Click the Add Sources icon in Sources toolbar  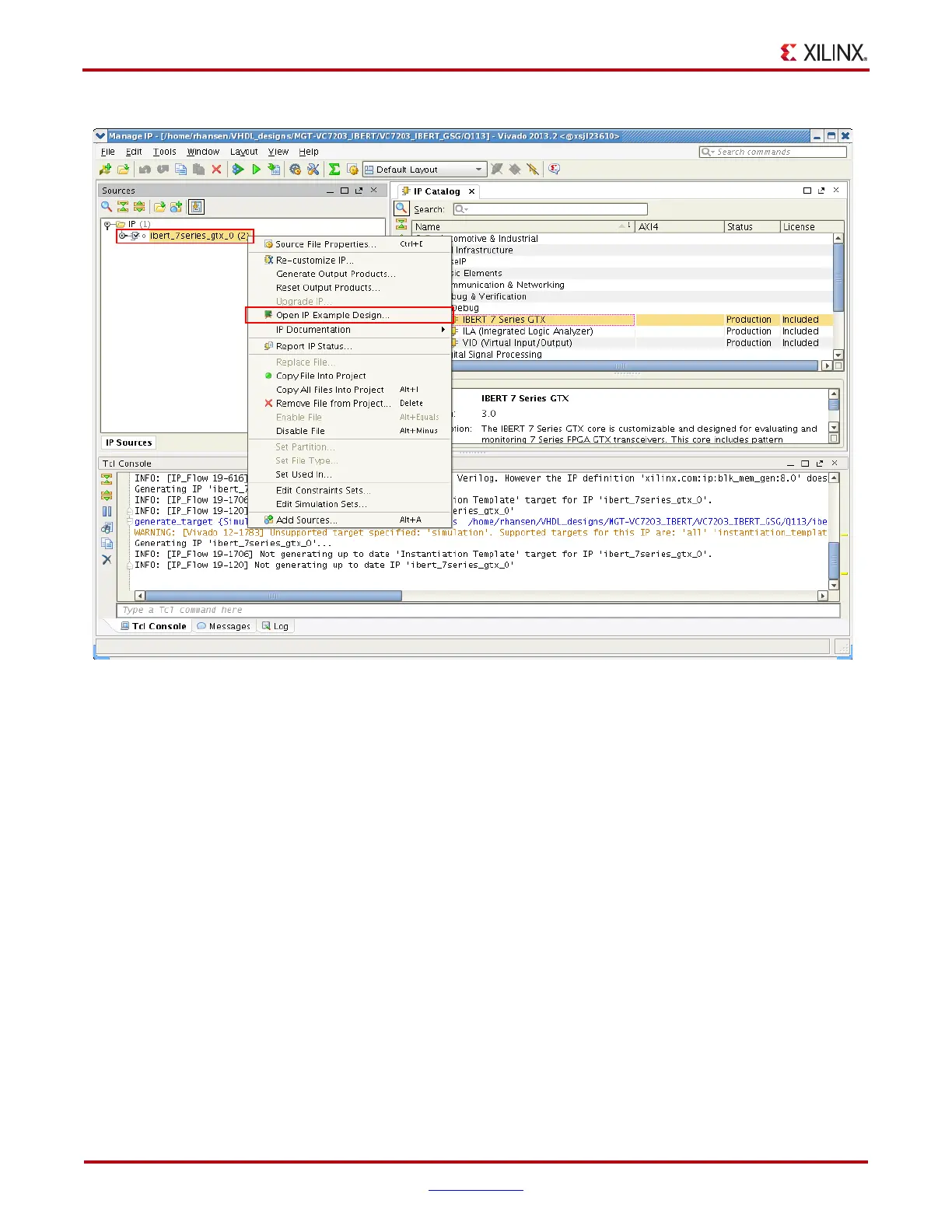coord(176,206)
